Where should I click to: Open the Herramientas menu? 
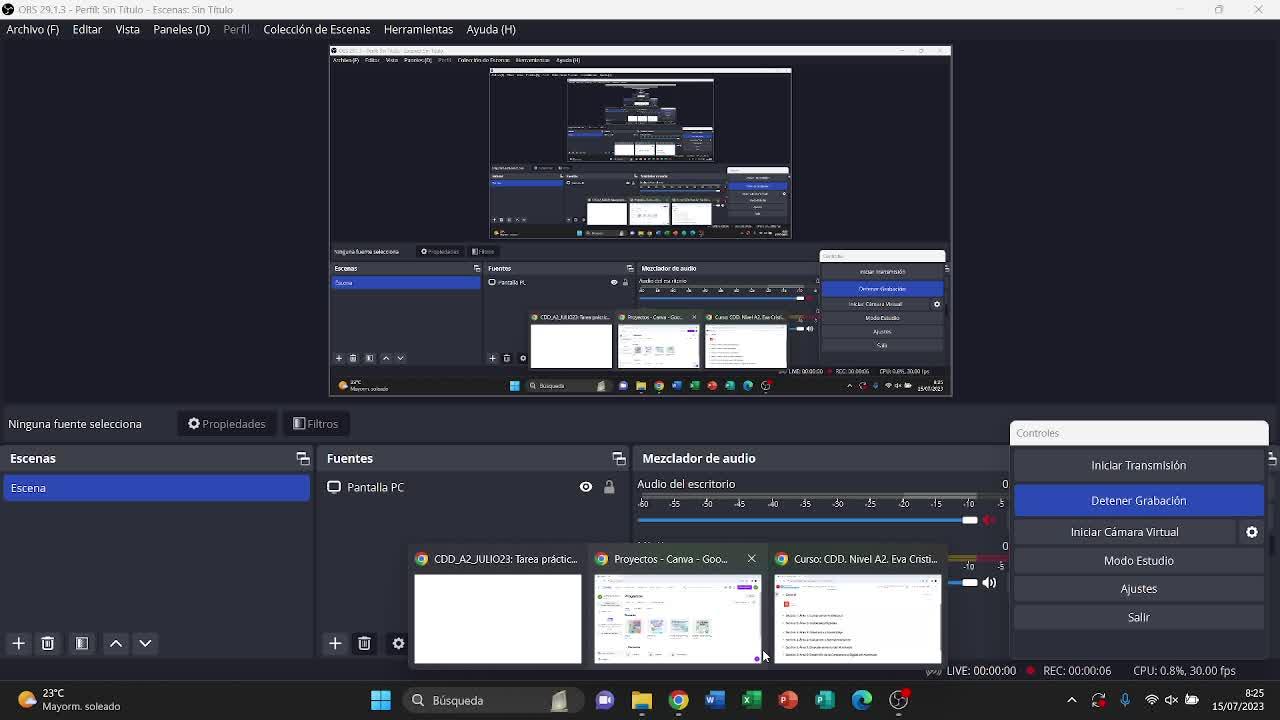(418, 29)
